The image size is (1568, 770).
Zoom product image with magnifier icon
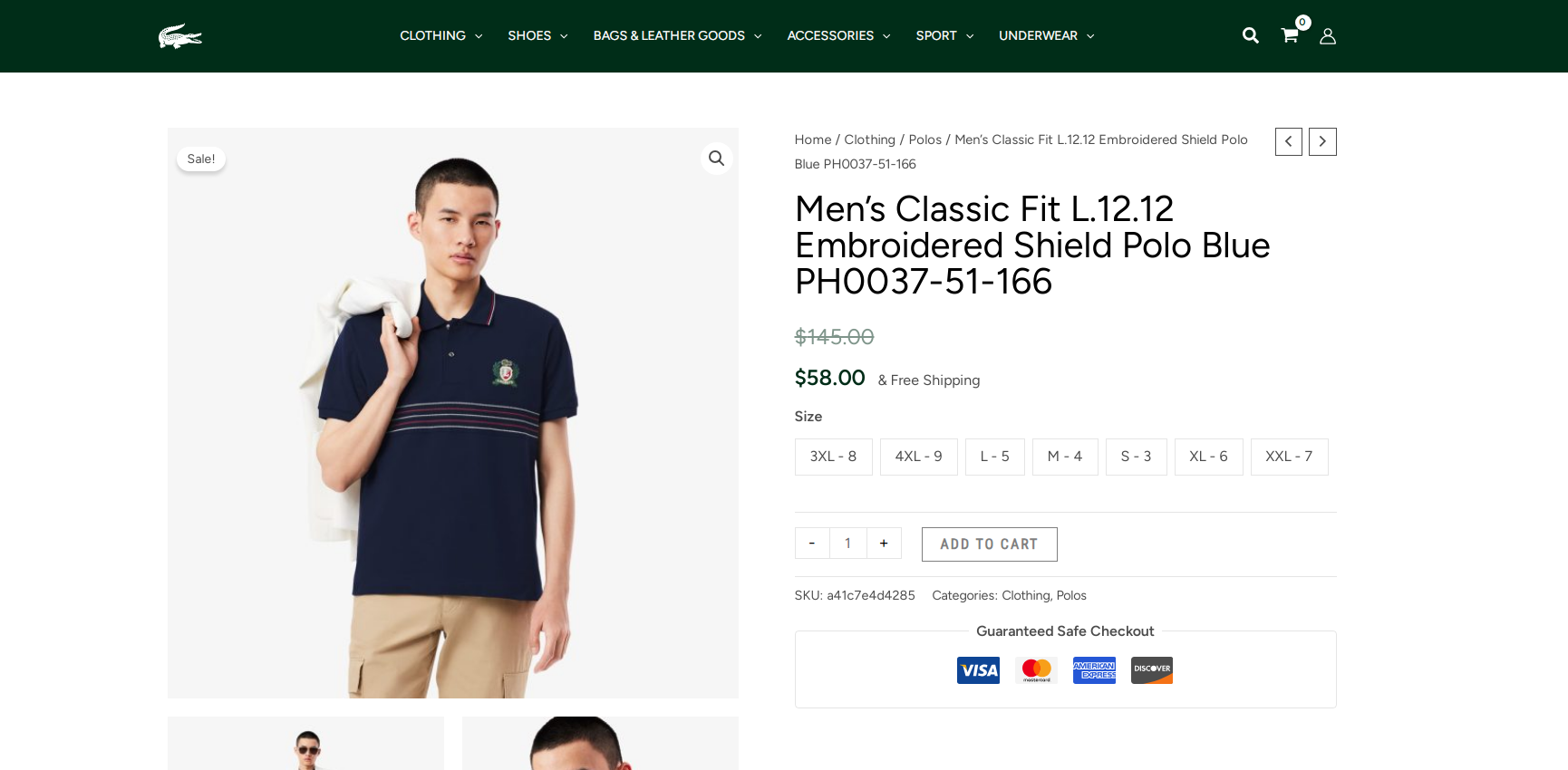coord(716,159)
